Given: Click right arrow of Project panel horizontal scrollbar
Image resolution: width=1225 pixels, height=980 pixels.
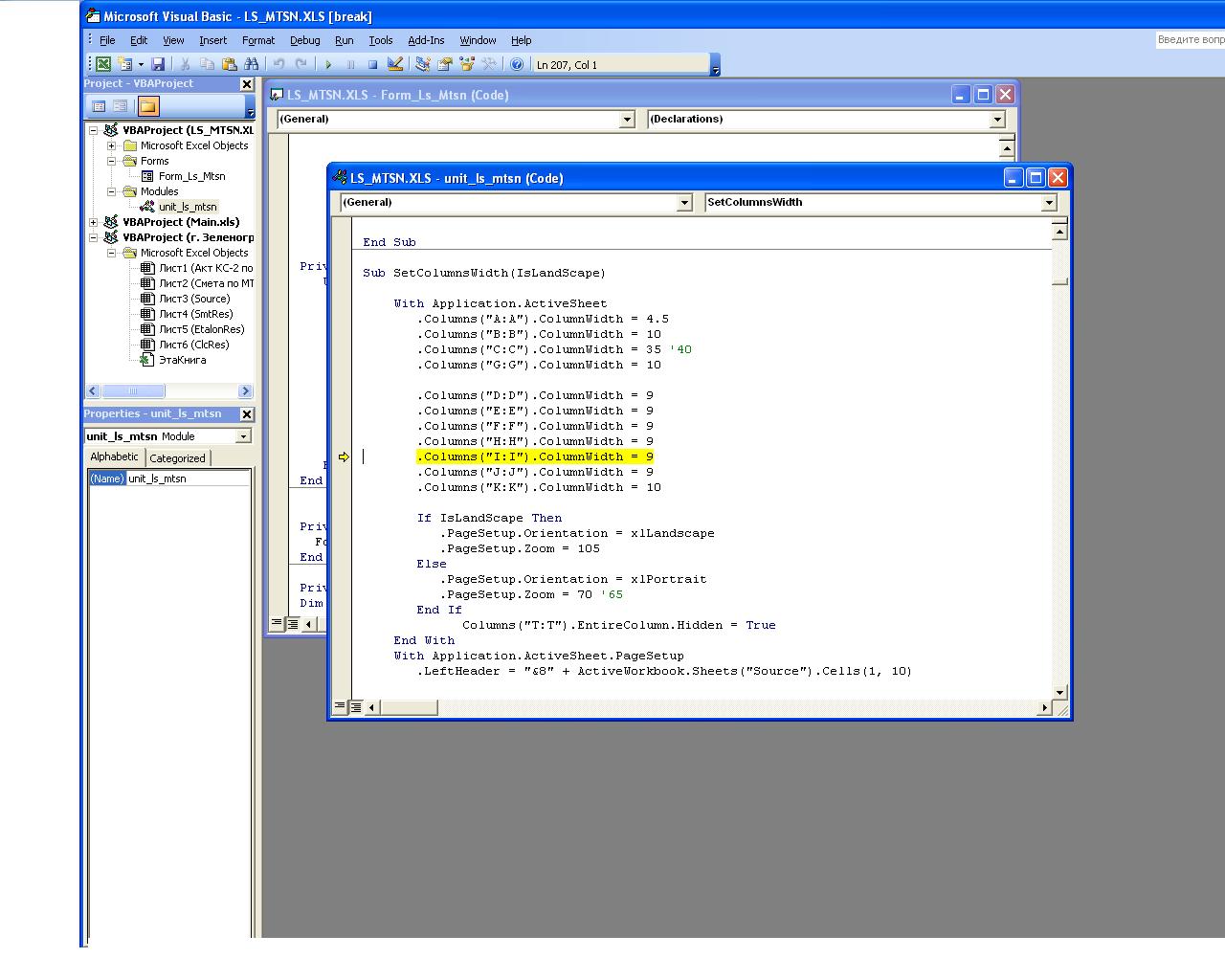Looking at the screenshot, I should 245,390.
